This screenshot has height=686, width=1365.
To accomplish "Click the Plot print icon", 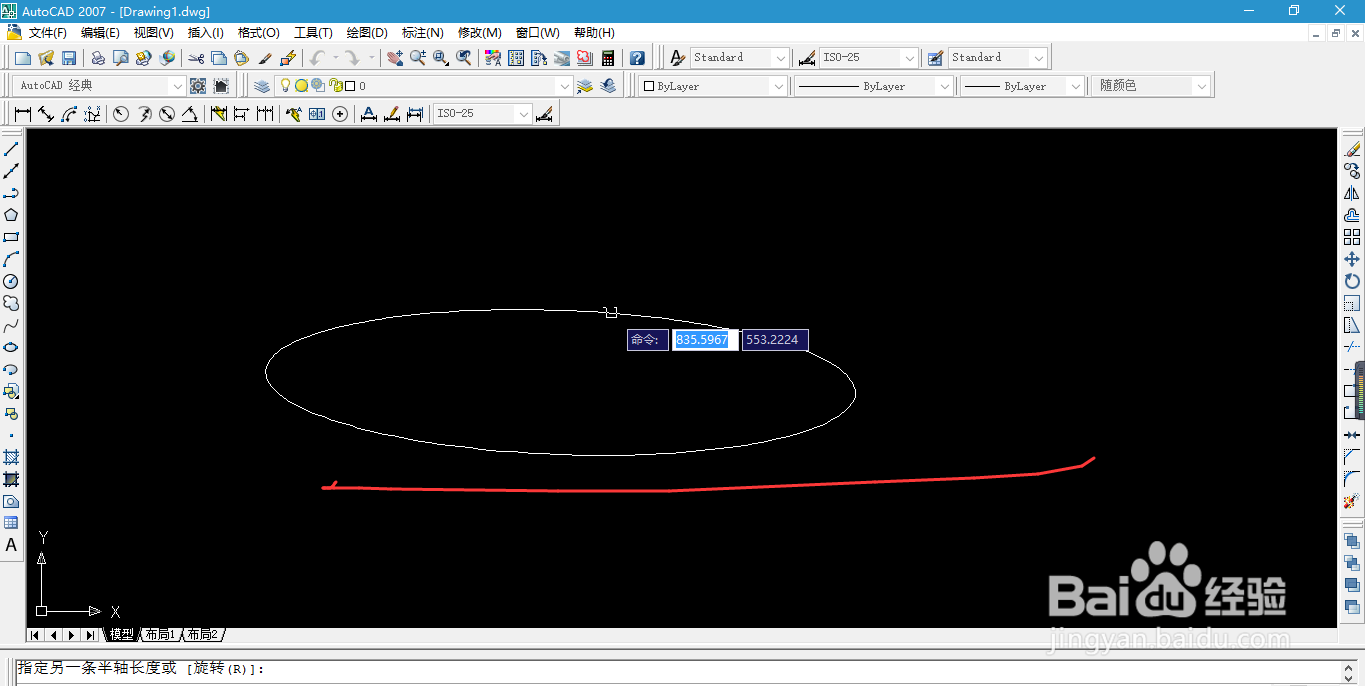I will pos(98,58).
